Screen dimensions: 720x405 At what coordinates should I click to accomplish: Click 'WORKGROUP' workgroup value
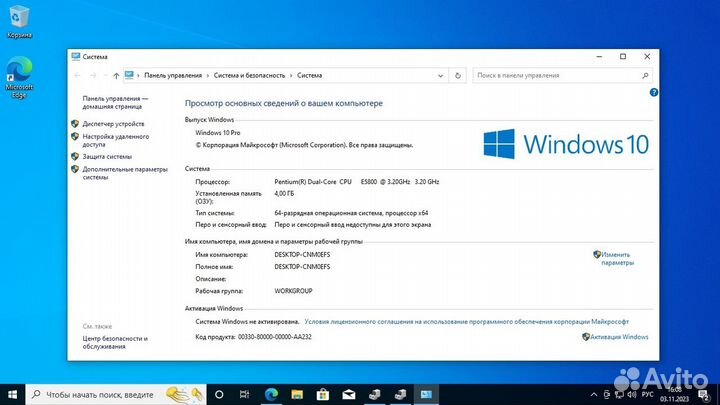coord(293,291)
